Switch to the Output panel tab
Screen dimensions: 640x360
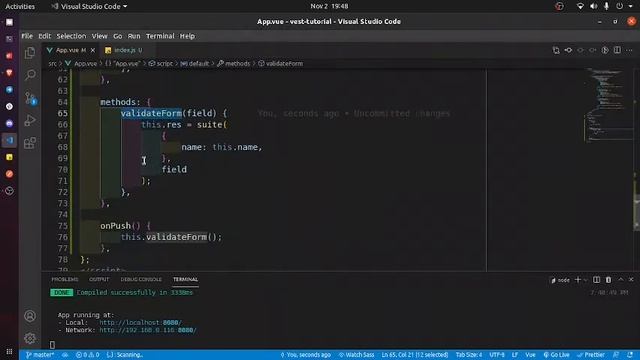99,279
